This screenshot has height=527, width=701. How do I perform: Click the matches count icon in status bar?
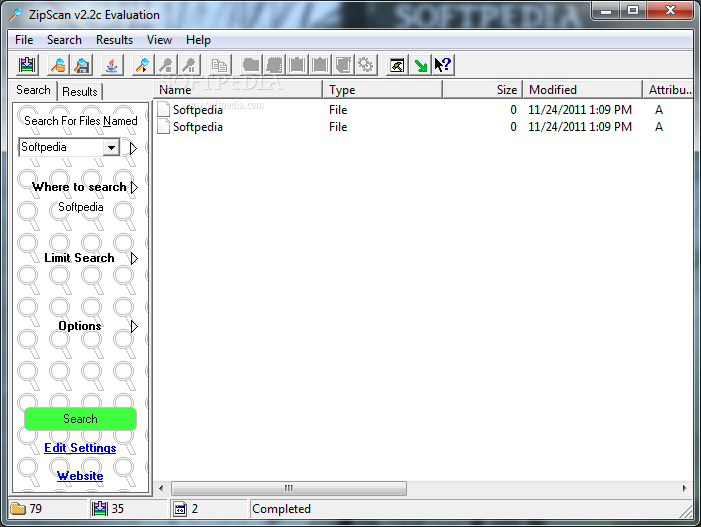coord(180,509)
